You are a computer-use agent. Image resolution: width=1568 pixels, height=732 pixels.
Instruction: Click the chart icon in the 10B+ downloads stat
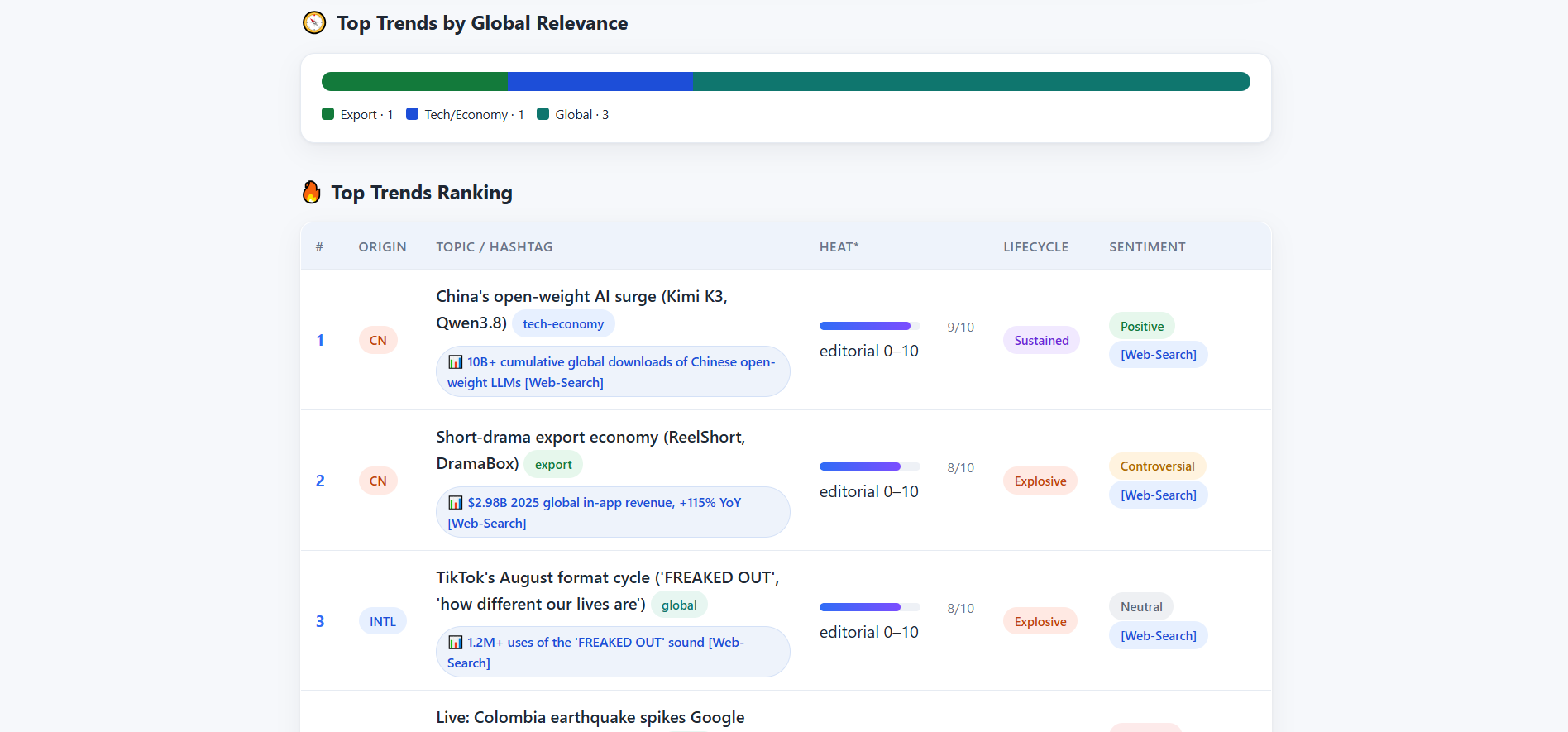tap(456, 361)
